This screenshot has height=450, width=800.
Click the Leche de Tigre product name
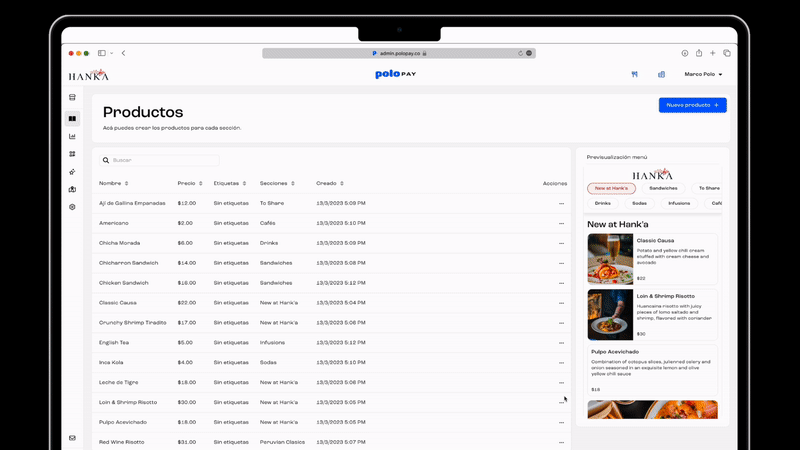[118, 383]
